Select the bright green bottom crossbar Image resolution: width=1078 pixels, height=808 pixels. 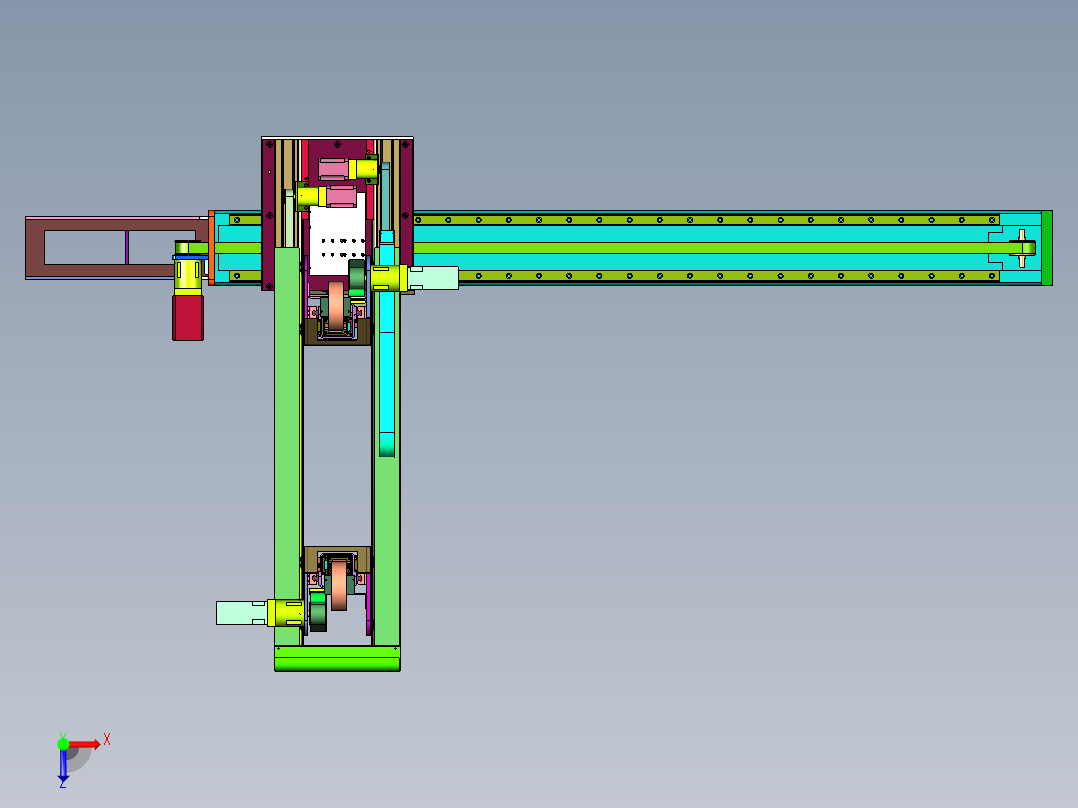point(337,658)
